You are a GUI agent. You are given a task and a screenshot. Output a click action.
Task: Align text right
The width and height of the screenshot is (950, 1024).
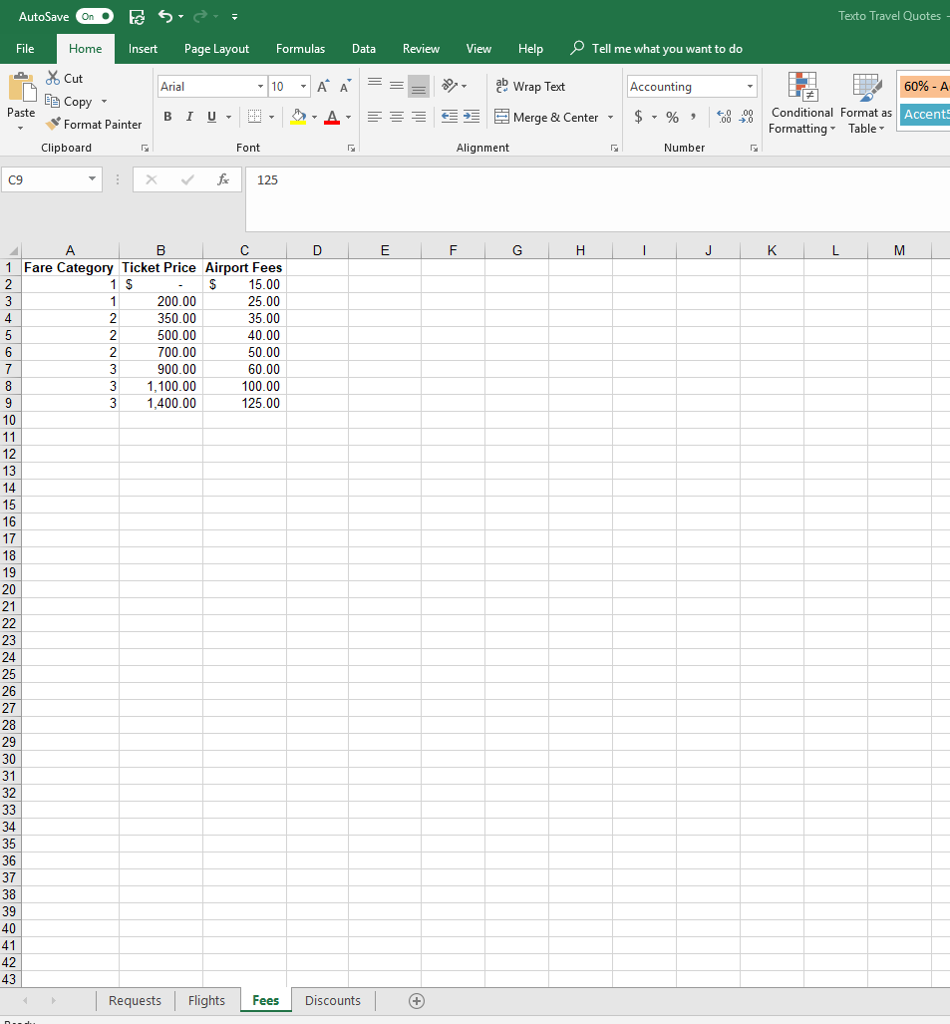tap(419, 117)
